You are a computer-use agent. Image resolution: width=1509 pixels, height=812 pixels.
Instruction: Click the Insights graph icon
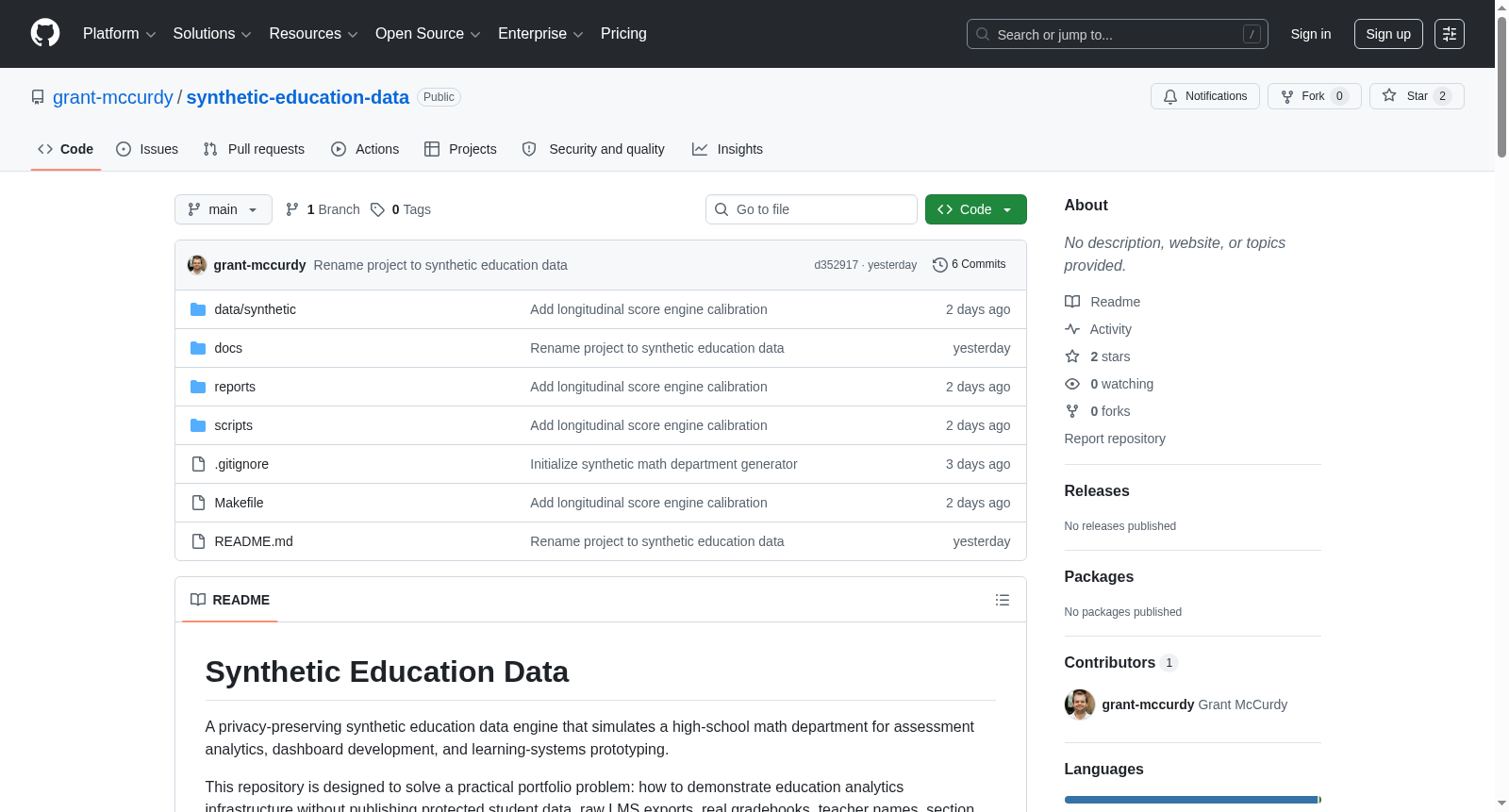(x=700, y=149)
